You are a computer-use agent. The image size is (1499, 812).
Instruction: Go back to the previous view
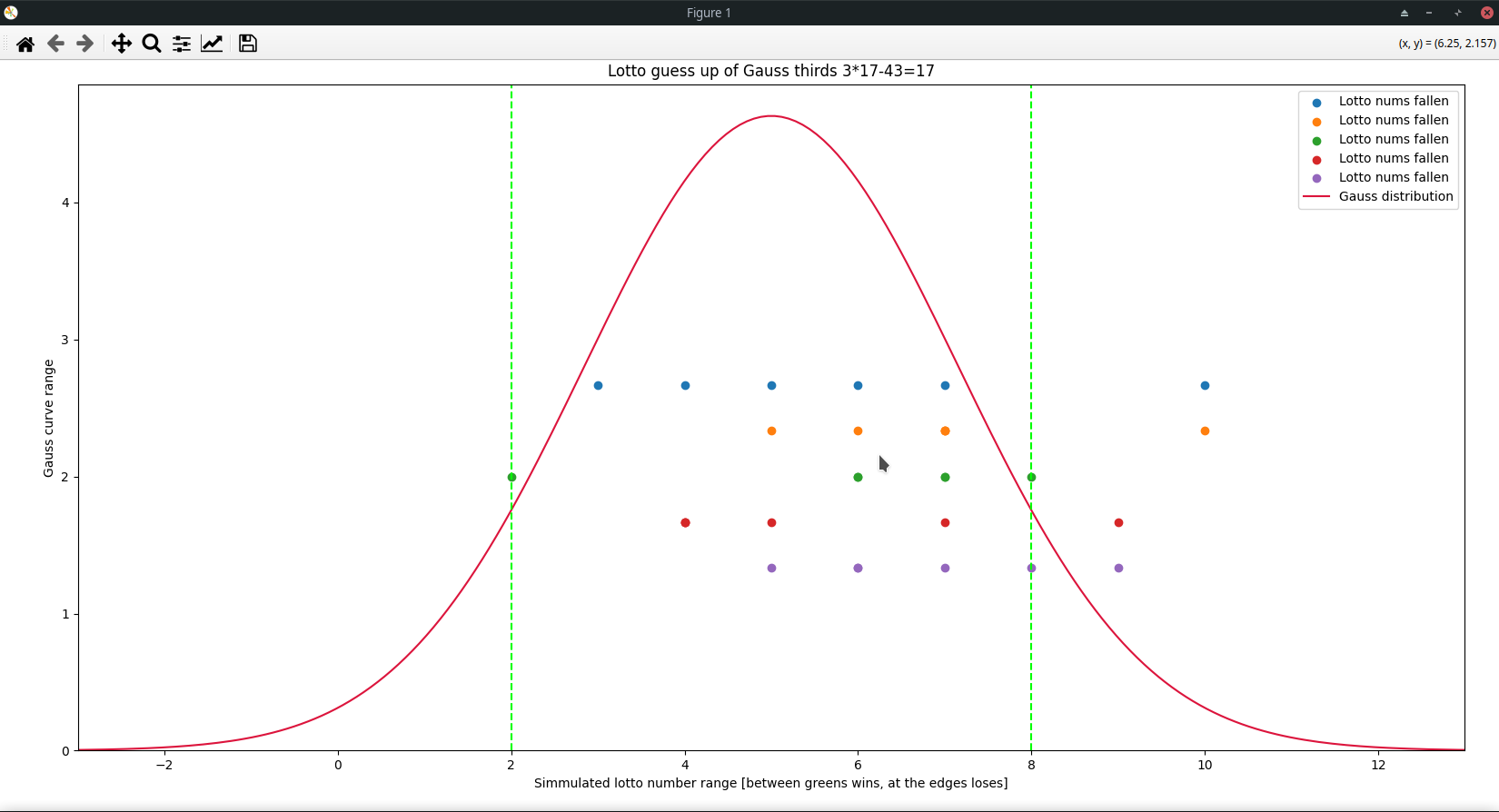coord(55,44)
